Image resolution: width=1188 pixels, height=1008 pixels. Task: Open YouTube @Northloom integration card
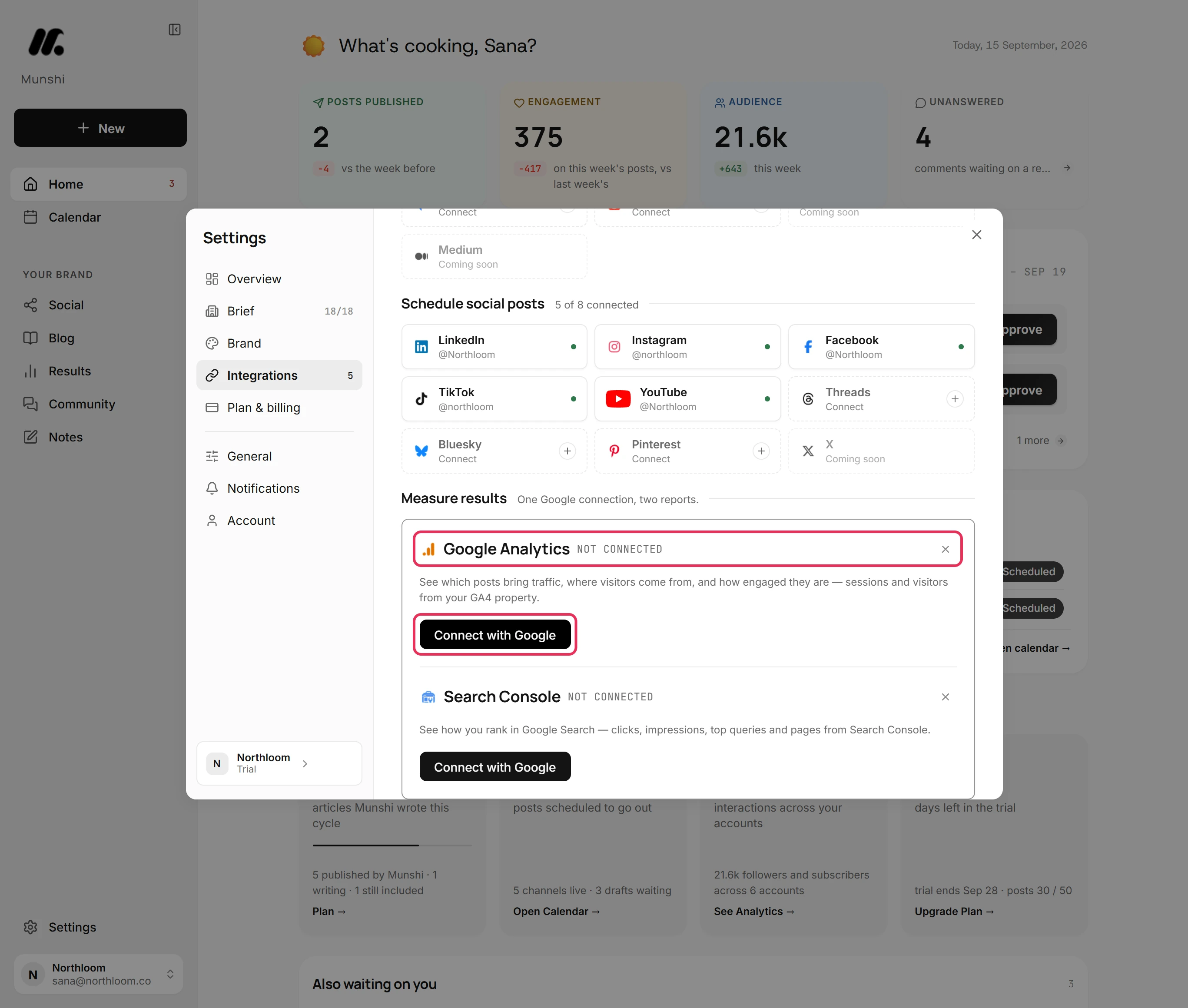point(687,399)
